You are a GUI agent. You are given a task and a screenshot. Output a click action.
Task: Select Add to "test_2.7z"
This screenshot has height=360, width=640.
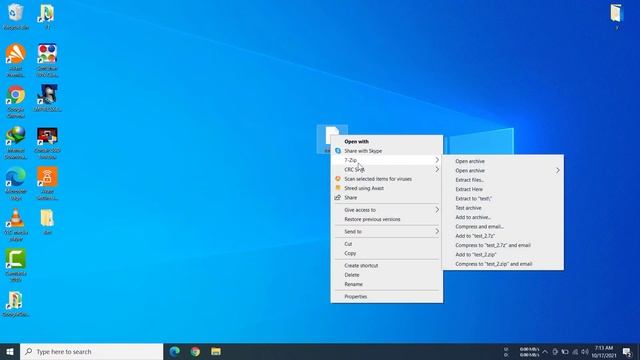pyautogui.click(x=503, y=236)
